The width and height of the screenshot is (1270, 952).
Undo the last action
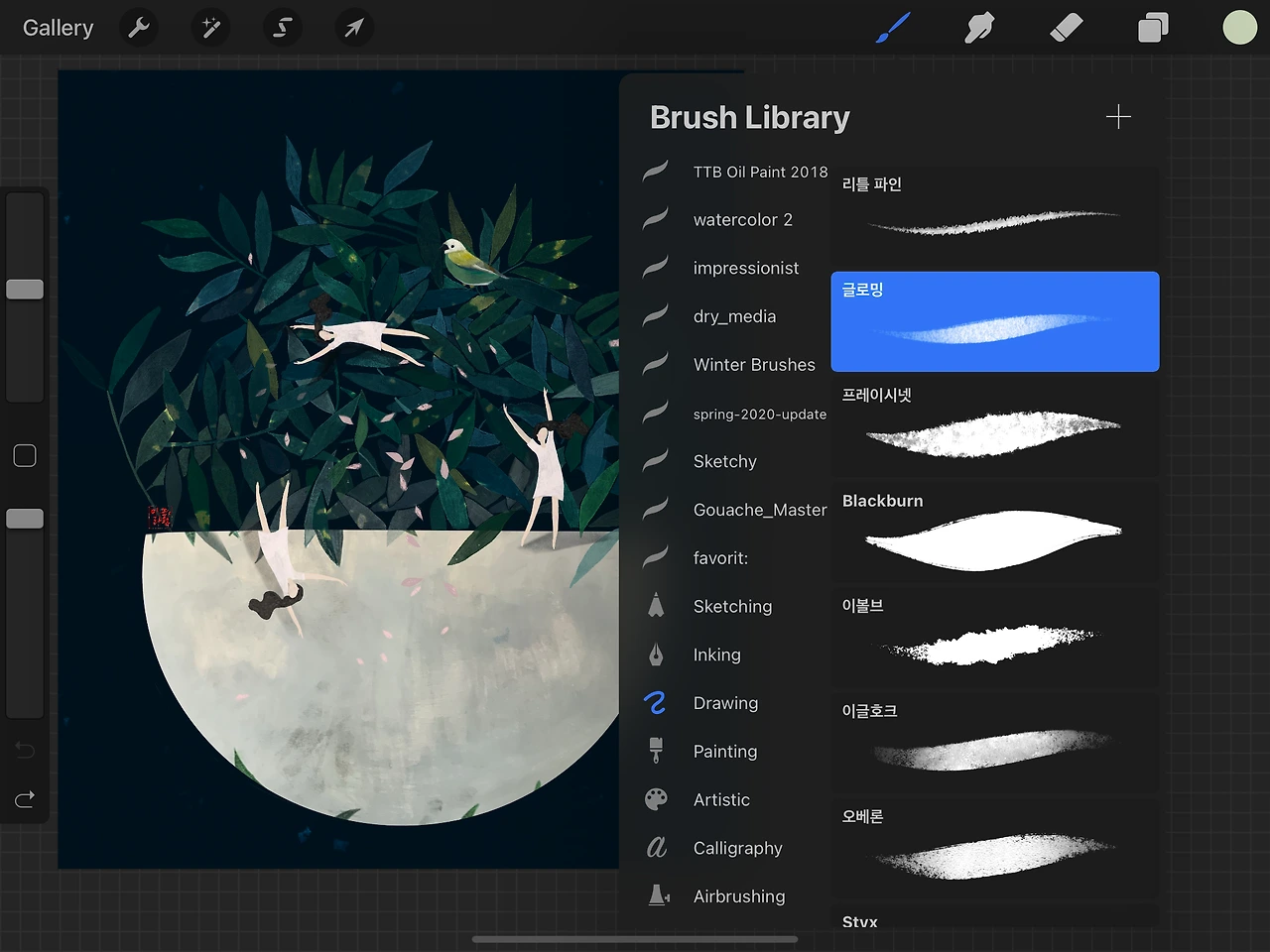click(25, 750)
